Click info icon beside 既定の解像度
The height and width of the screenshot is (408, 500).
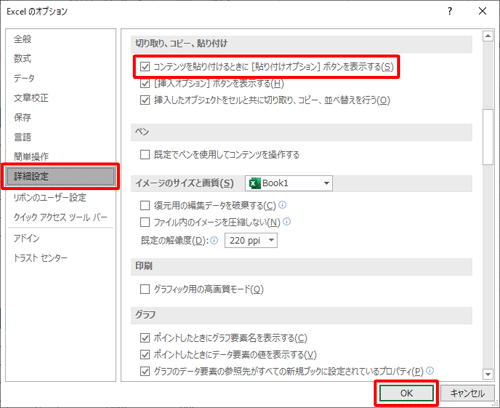pos(214,240)
